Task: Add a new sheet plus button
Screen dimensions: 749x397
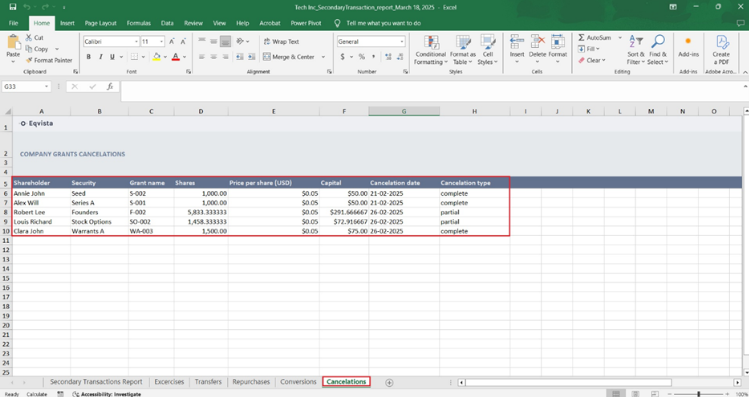Action: tap(389, 382)
